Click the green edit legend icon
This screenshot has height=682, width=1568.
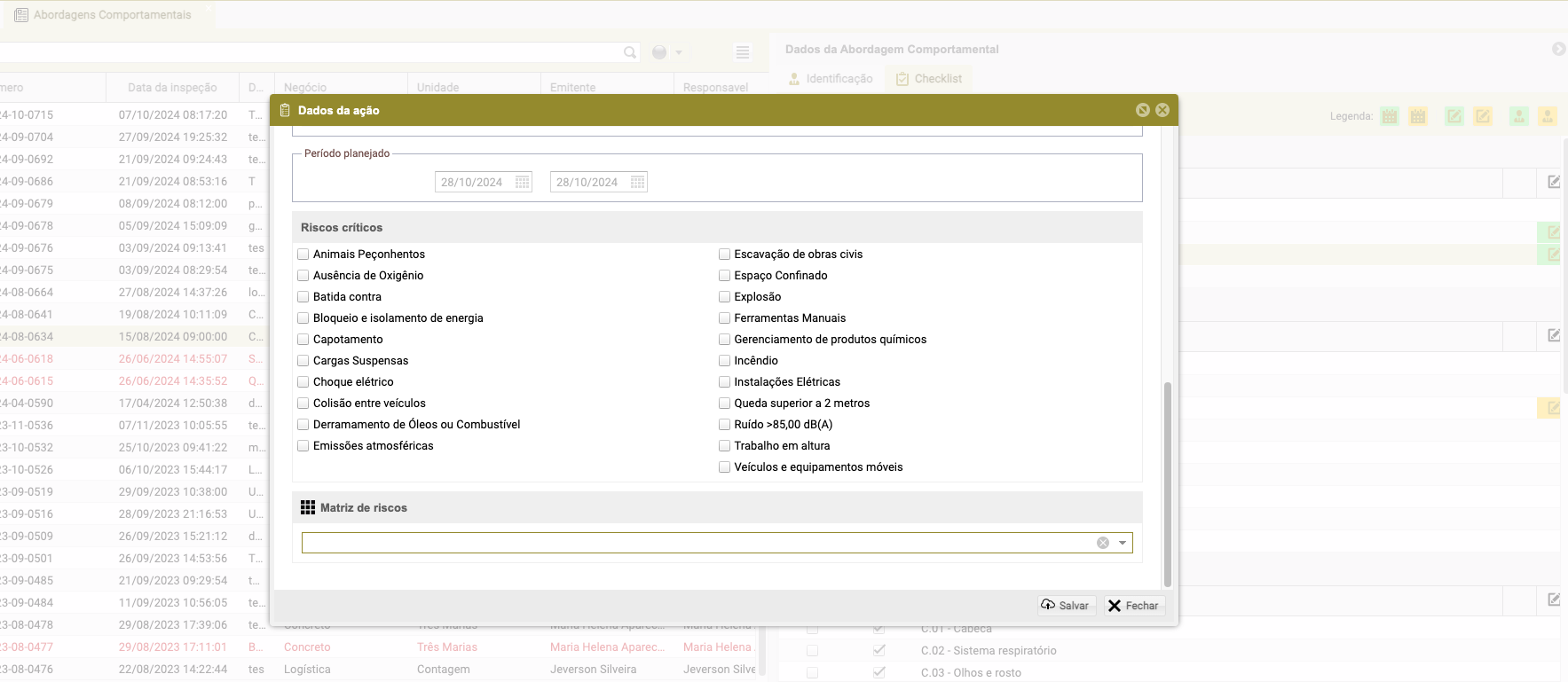1454,116
